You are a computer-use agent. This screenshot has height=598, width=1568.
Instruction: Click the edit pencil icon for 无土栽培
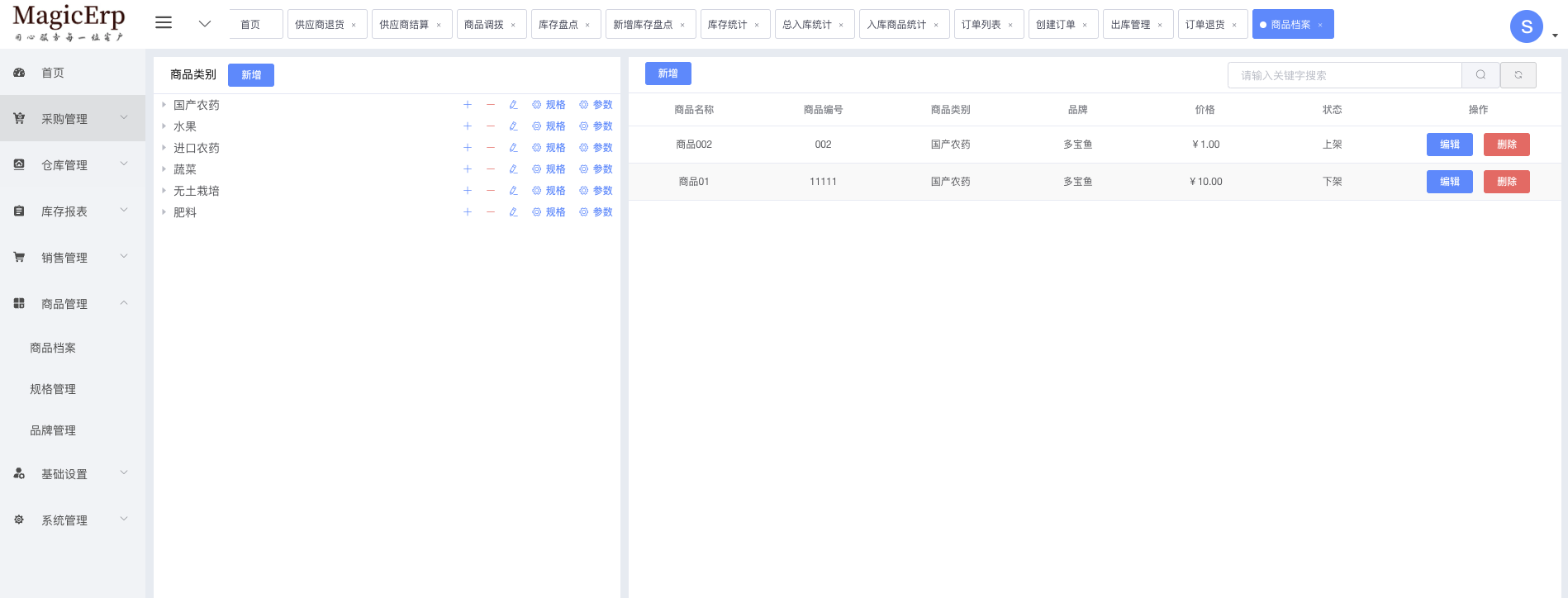(513, 191)
